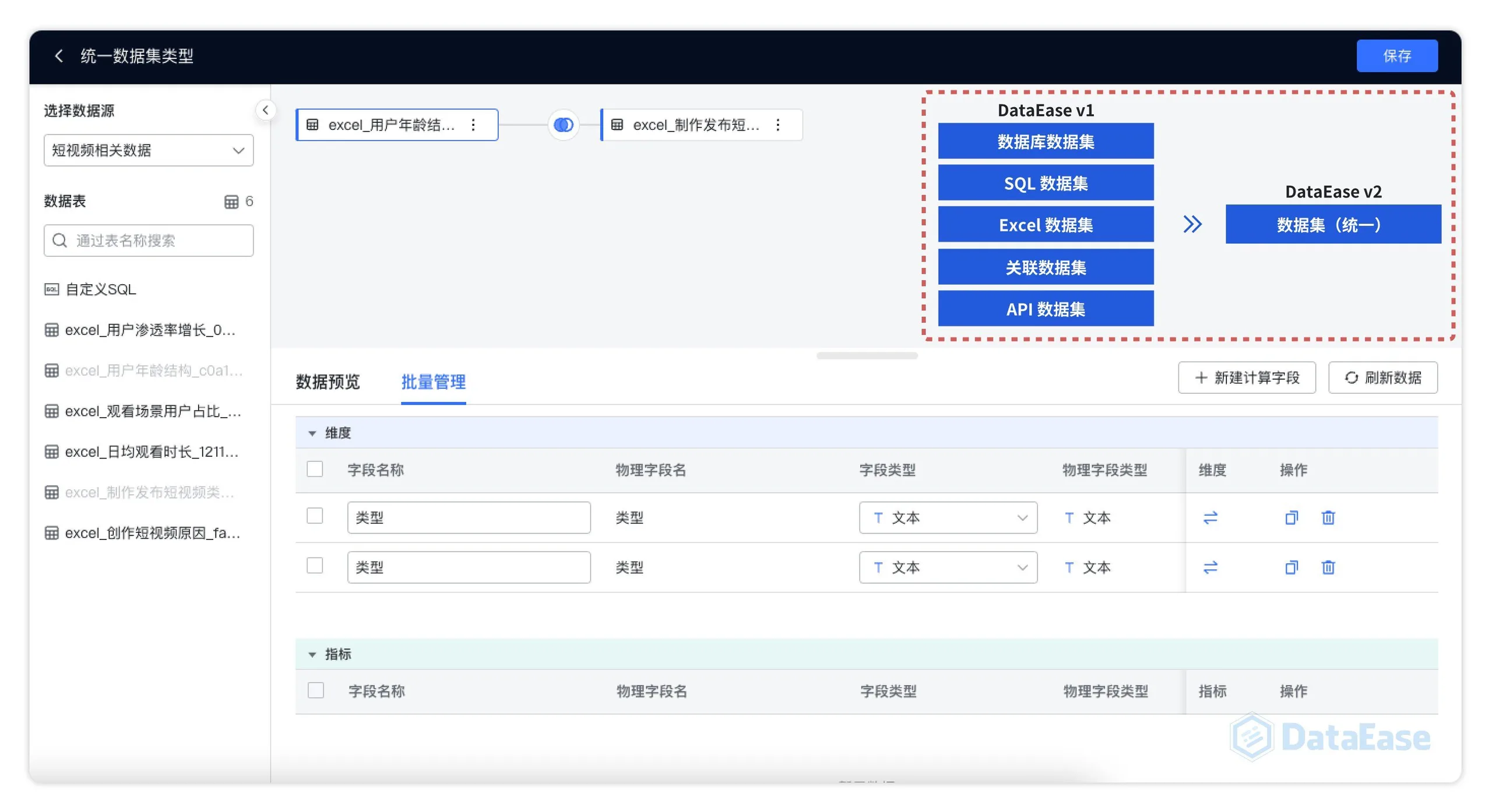Open the 短视频相关数据 data source dropdown
Screen dimensions: 1492x812
click(149, 150)
